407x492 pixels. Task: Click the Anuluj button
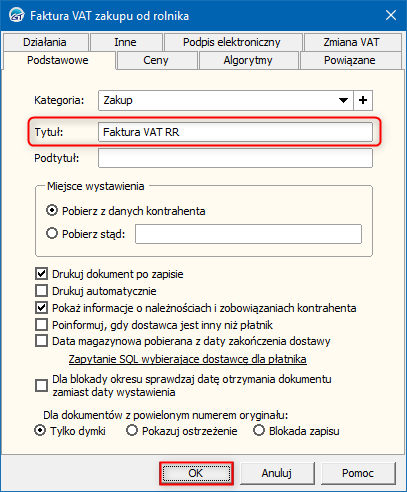coord(277,473)
